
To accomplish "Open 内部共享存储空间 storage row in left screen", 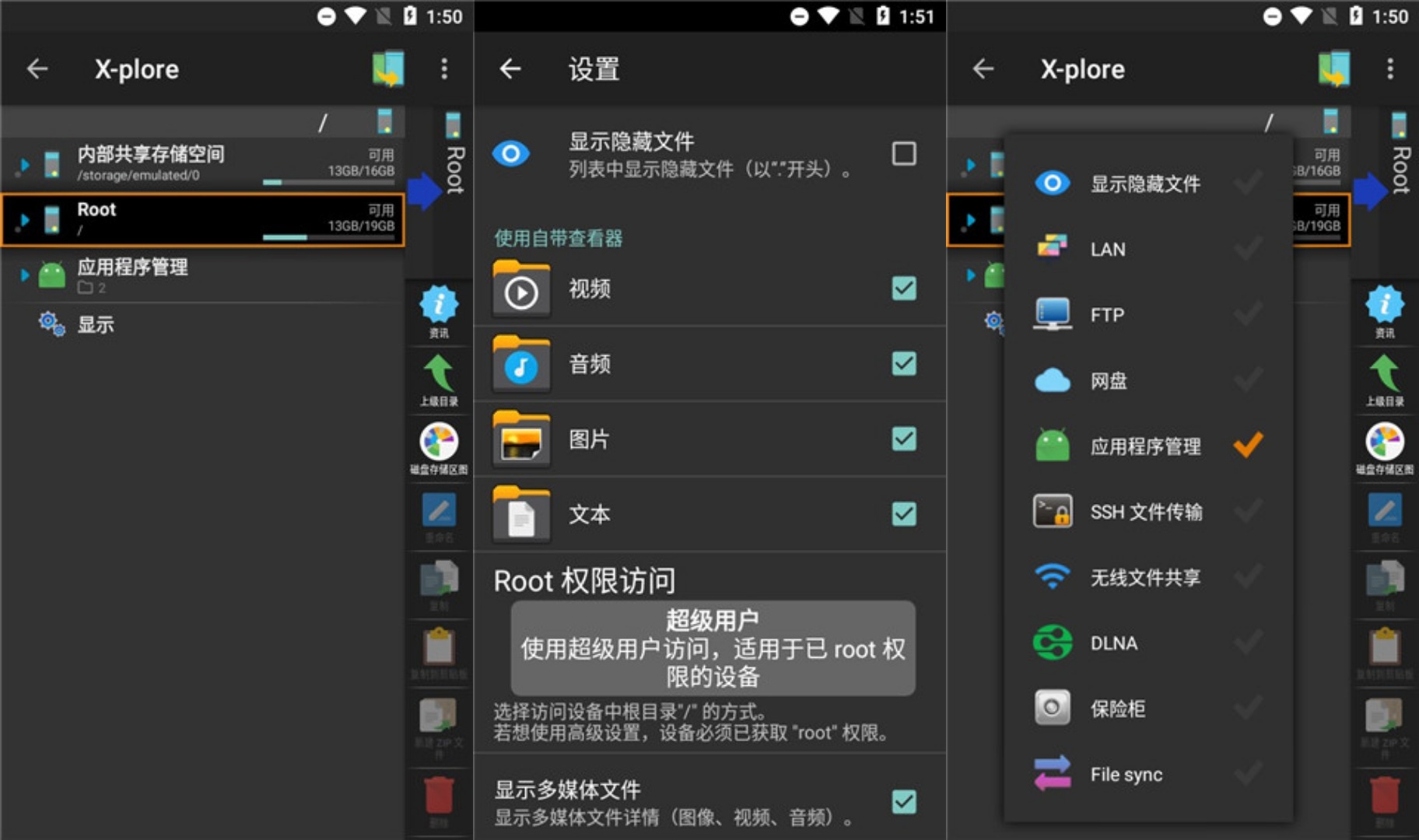I will pyautogui.click(x=202, y=165).
